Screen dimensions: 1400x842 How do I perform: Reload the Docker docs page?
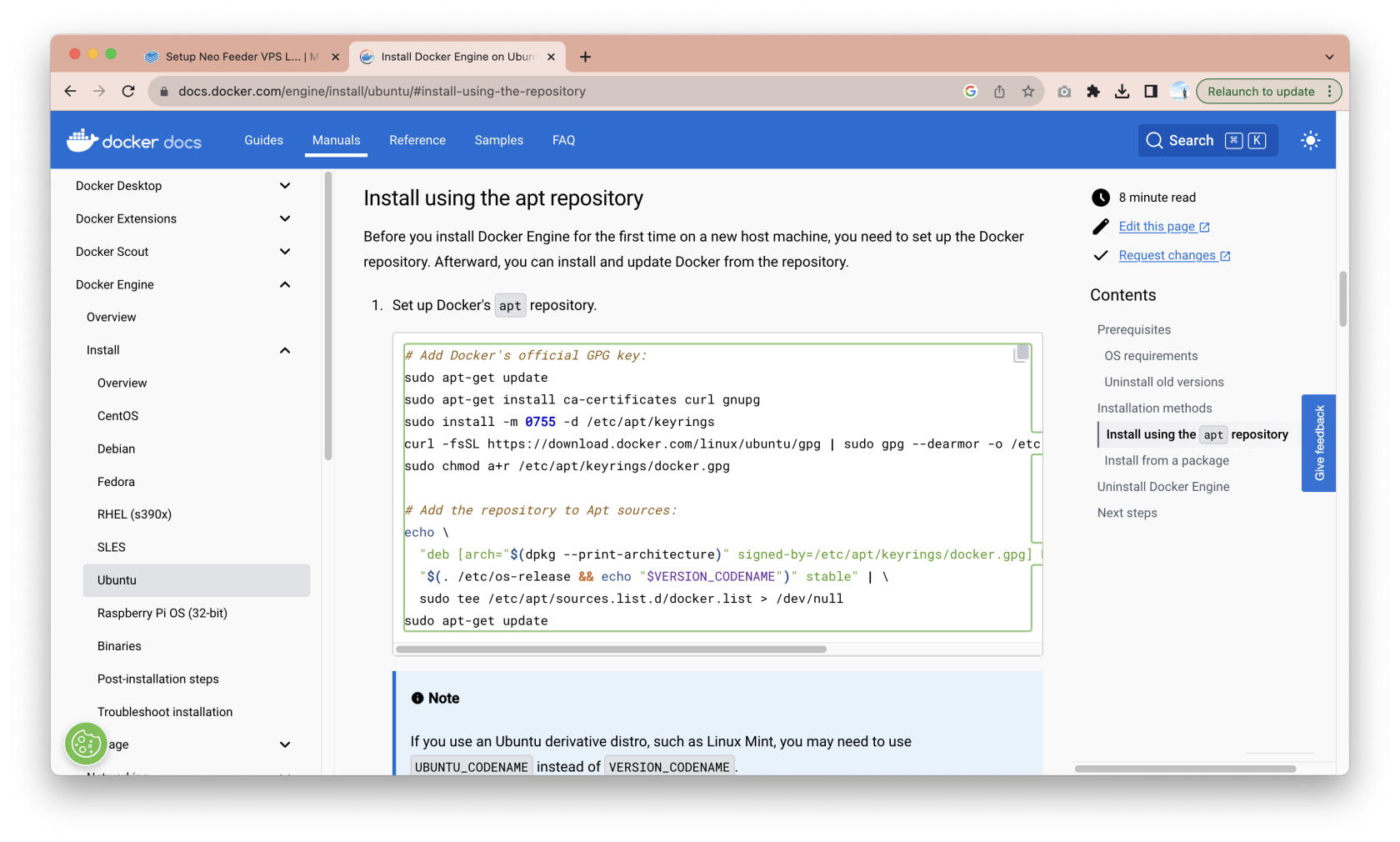128,92
